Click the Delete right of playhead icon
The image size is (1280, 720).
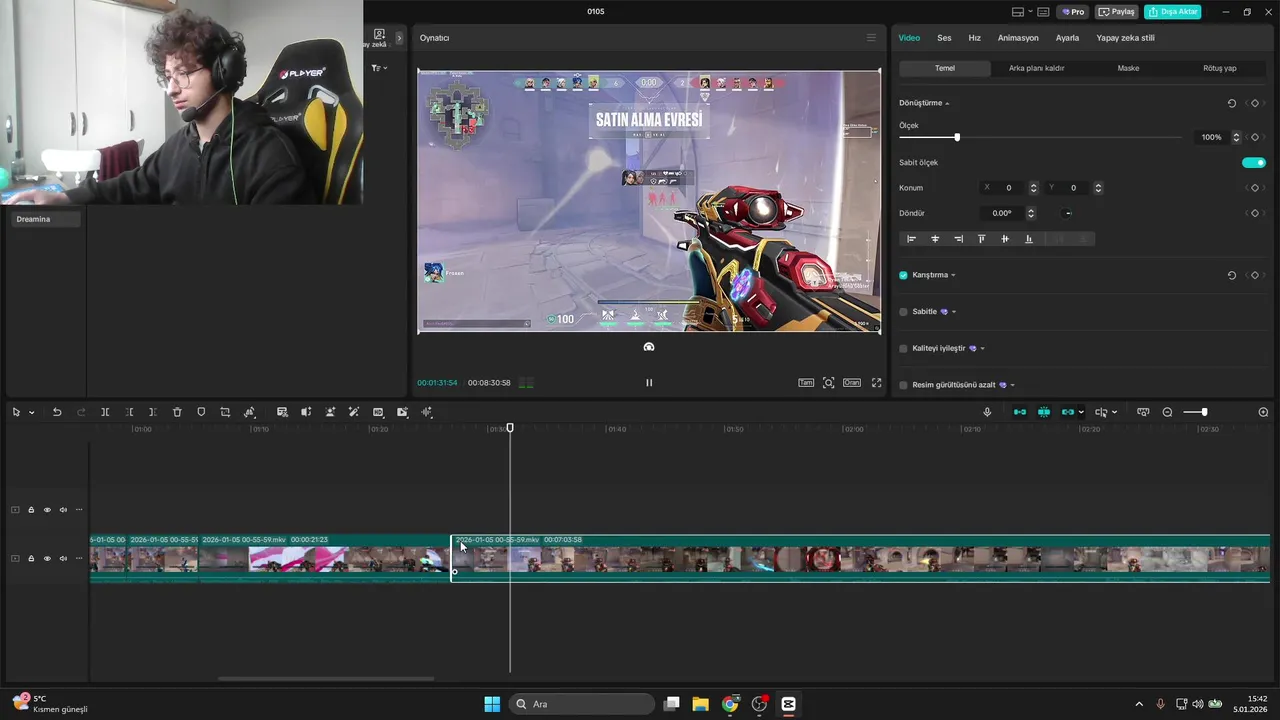coord(152,412)
